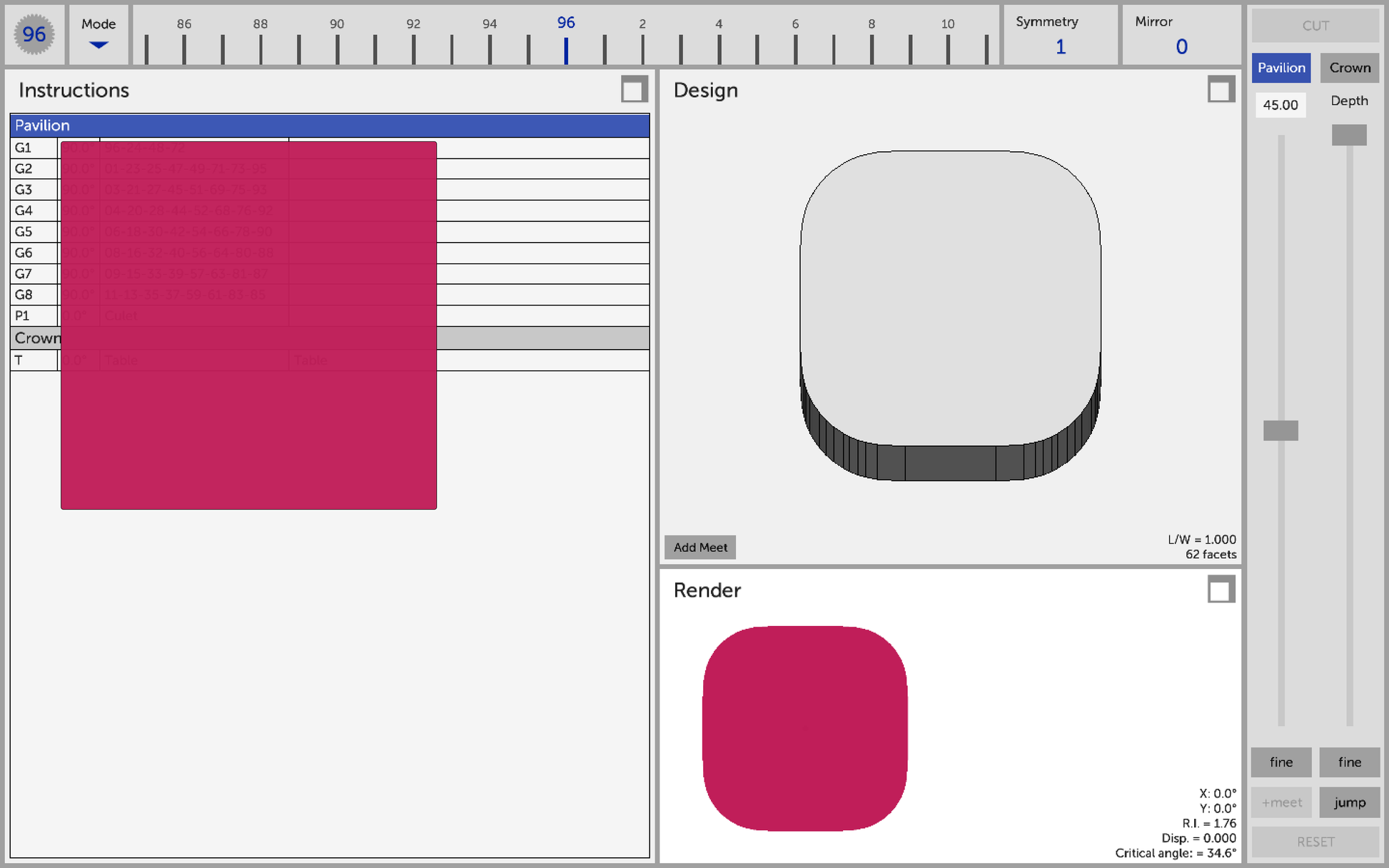
Task: Click the Depth slider handle
Action: [x=1349, y=135]
